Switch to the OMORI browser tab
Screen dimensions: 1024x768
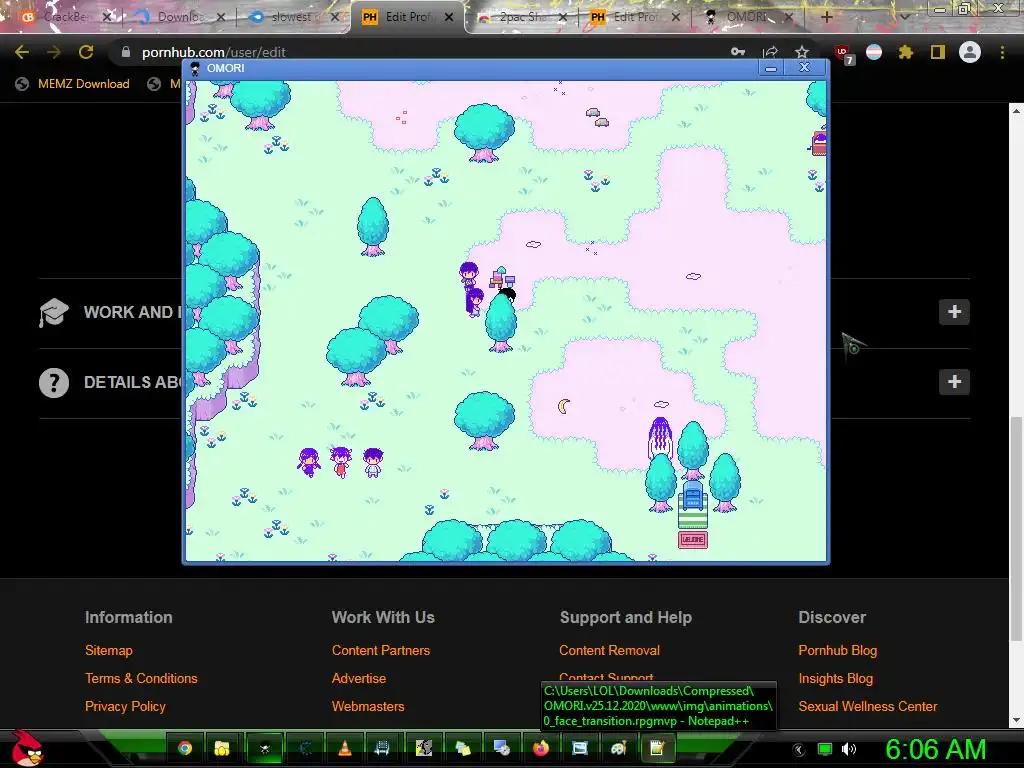[746, 17]
